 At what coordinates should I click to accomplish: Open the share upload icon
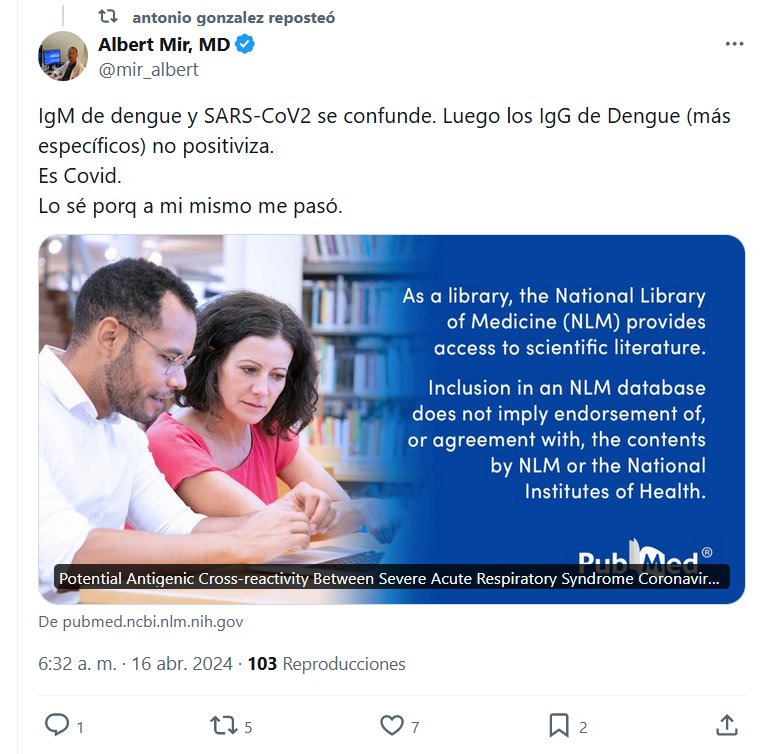click(727, 725)
